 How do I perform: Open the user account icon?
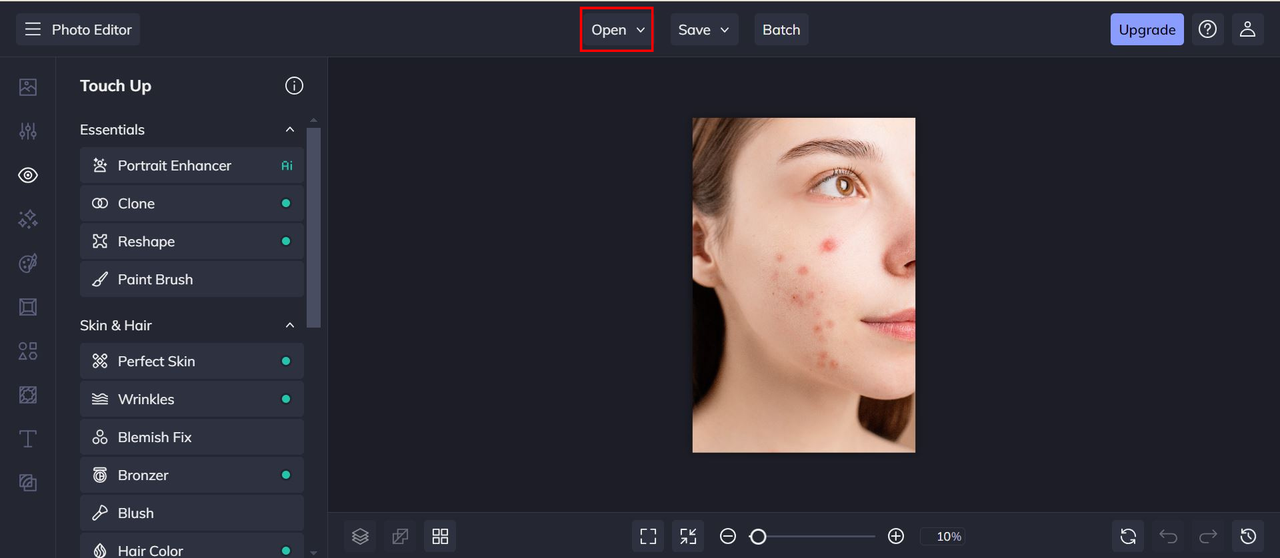click(x=1247, y=30)
